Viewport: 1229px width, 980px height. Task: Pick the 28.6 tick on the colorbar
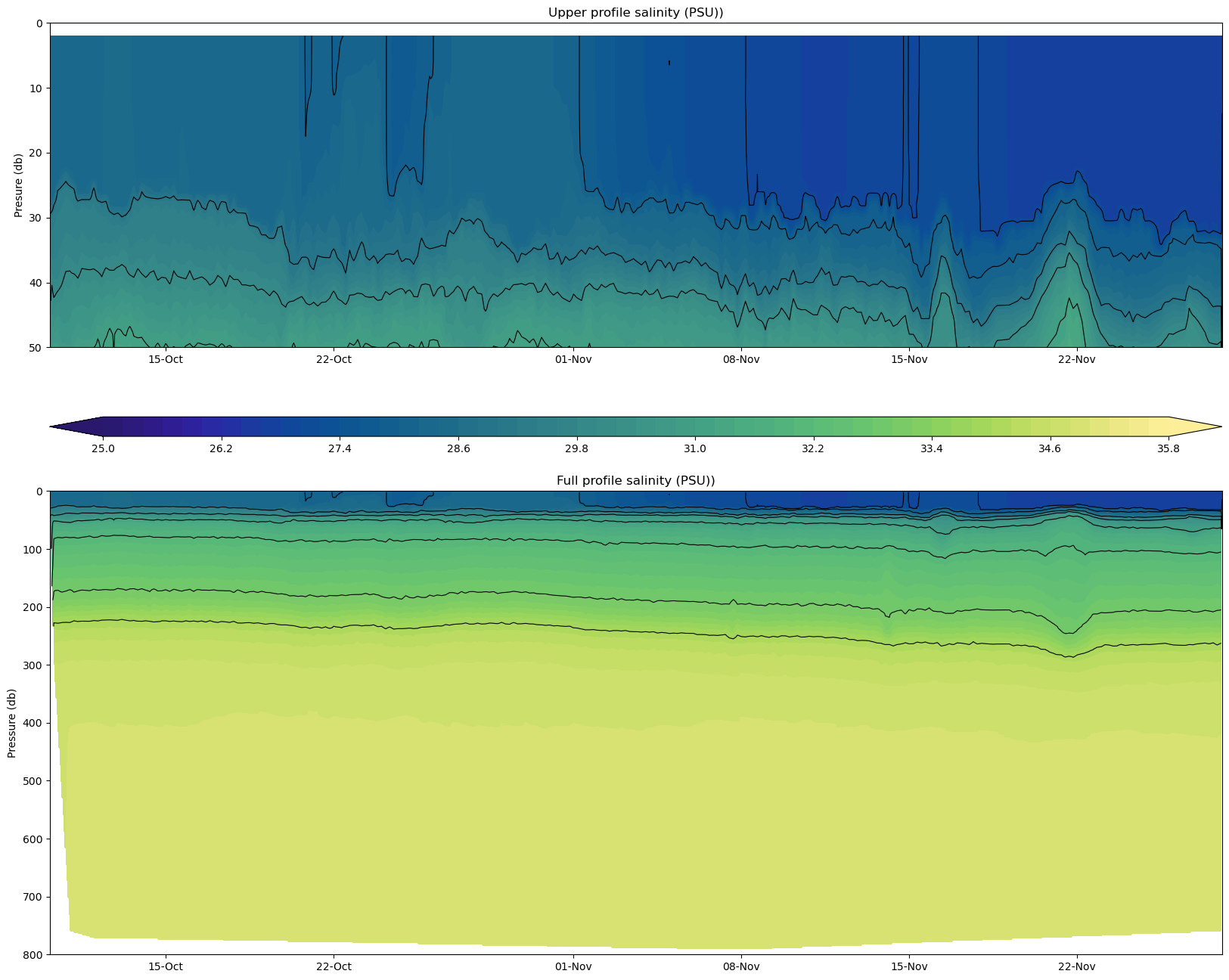[x=458, y=449]
